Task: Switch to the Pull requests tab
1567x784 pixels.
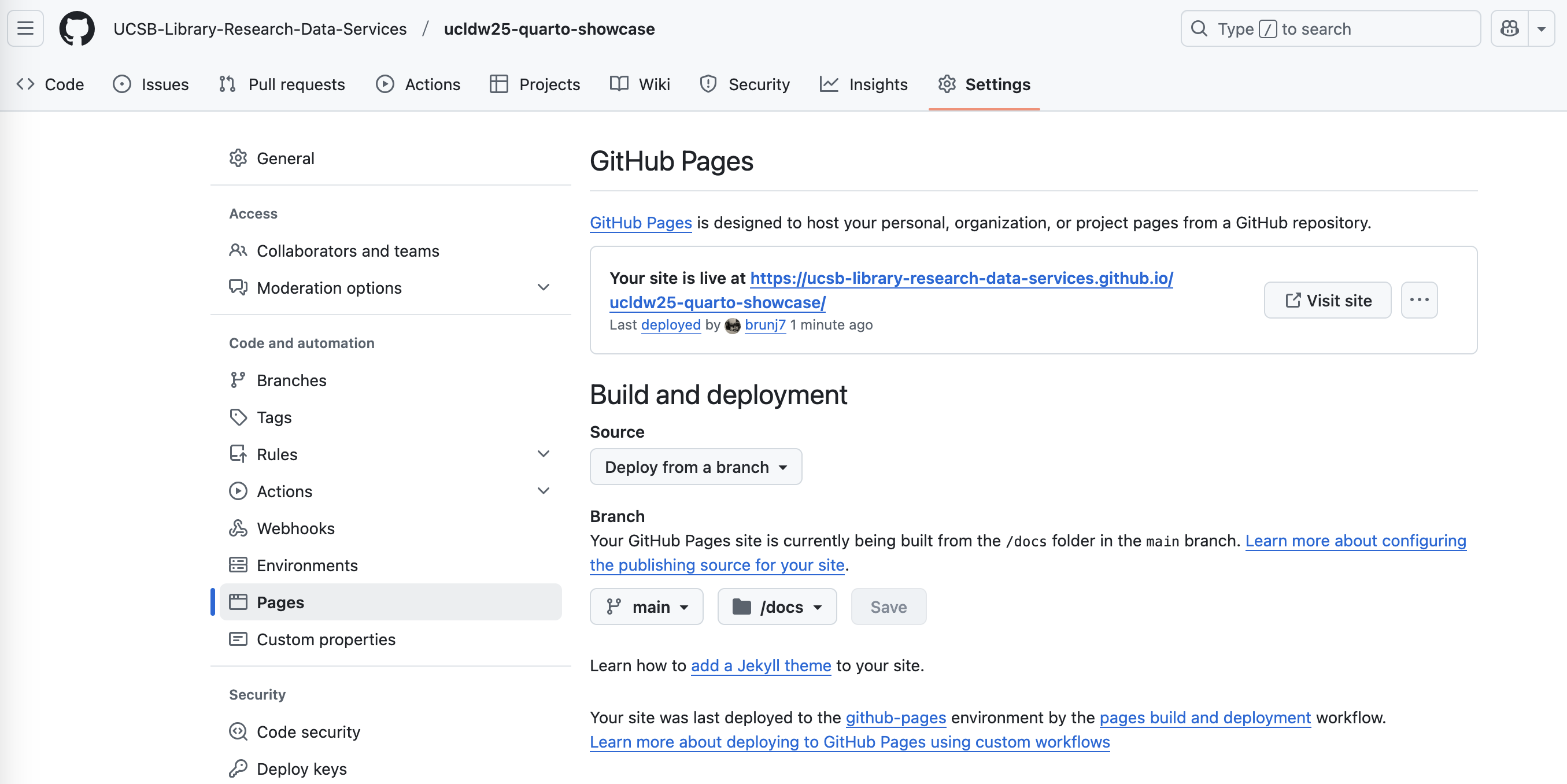Action: click(x=282, y=84)
